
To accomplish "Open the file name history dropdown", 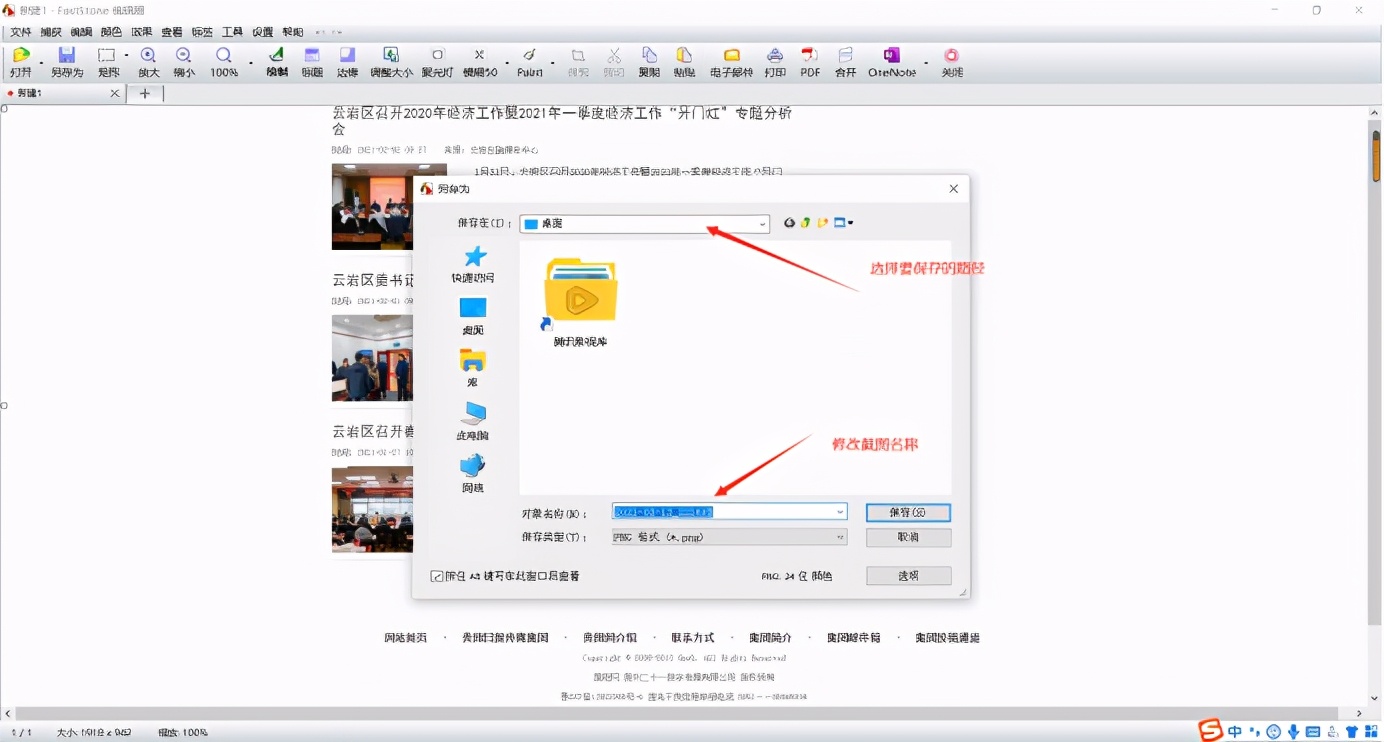I will (839, 512).
